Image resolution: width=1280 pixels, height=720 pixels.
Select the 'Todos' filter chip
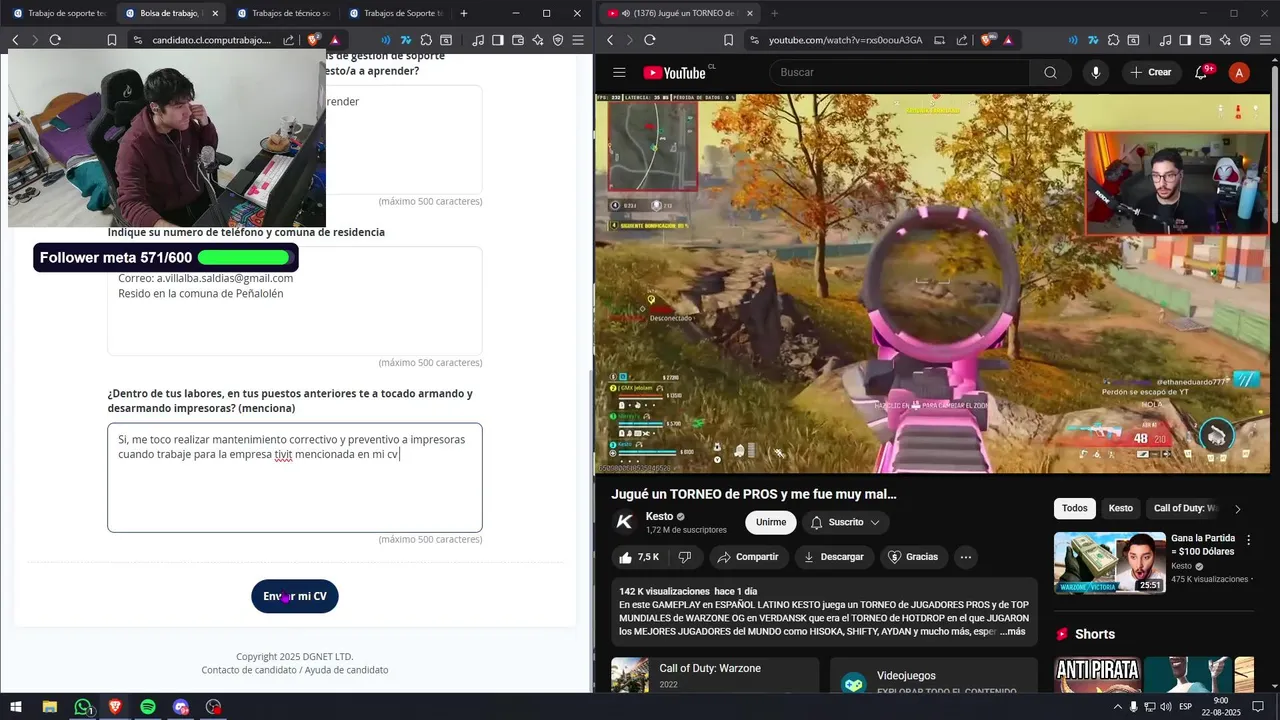point(1075,508)
